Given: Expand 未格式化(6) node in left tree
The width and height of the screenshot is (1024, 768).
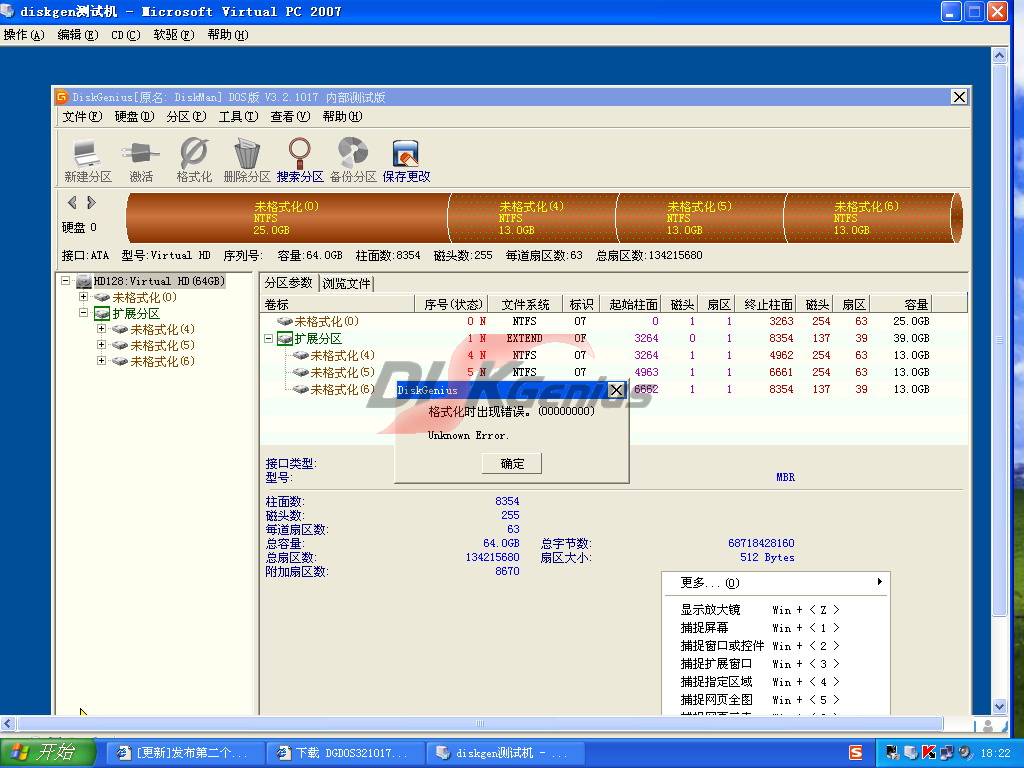Looking at the screenshot, I should click(x=101, y=360).
